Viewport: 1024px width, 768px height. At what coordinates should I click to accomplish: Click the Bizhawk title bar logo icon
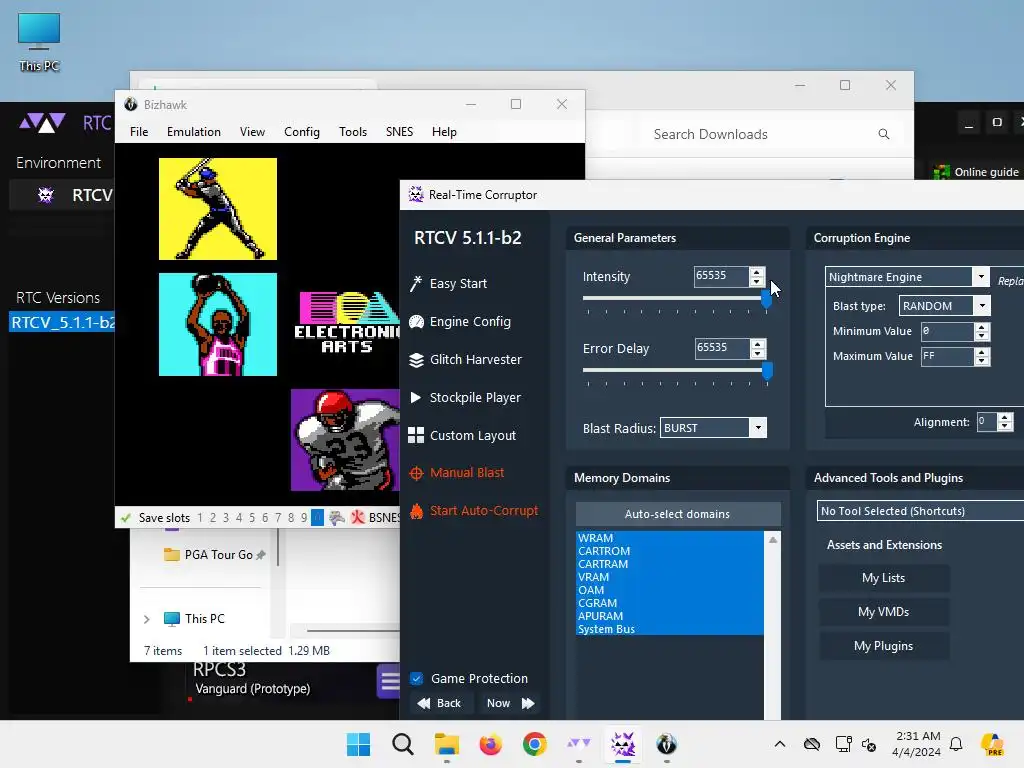[x=131, y=104]
